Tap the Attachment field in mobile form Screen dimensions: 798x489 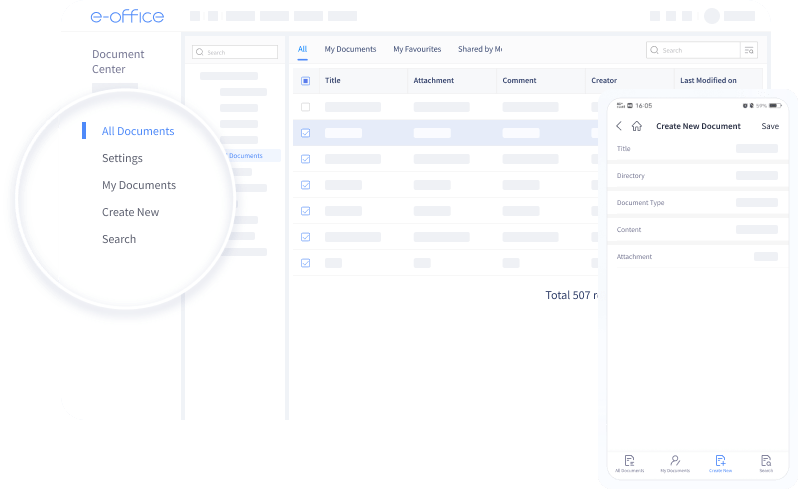[697, 256]
